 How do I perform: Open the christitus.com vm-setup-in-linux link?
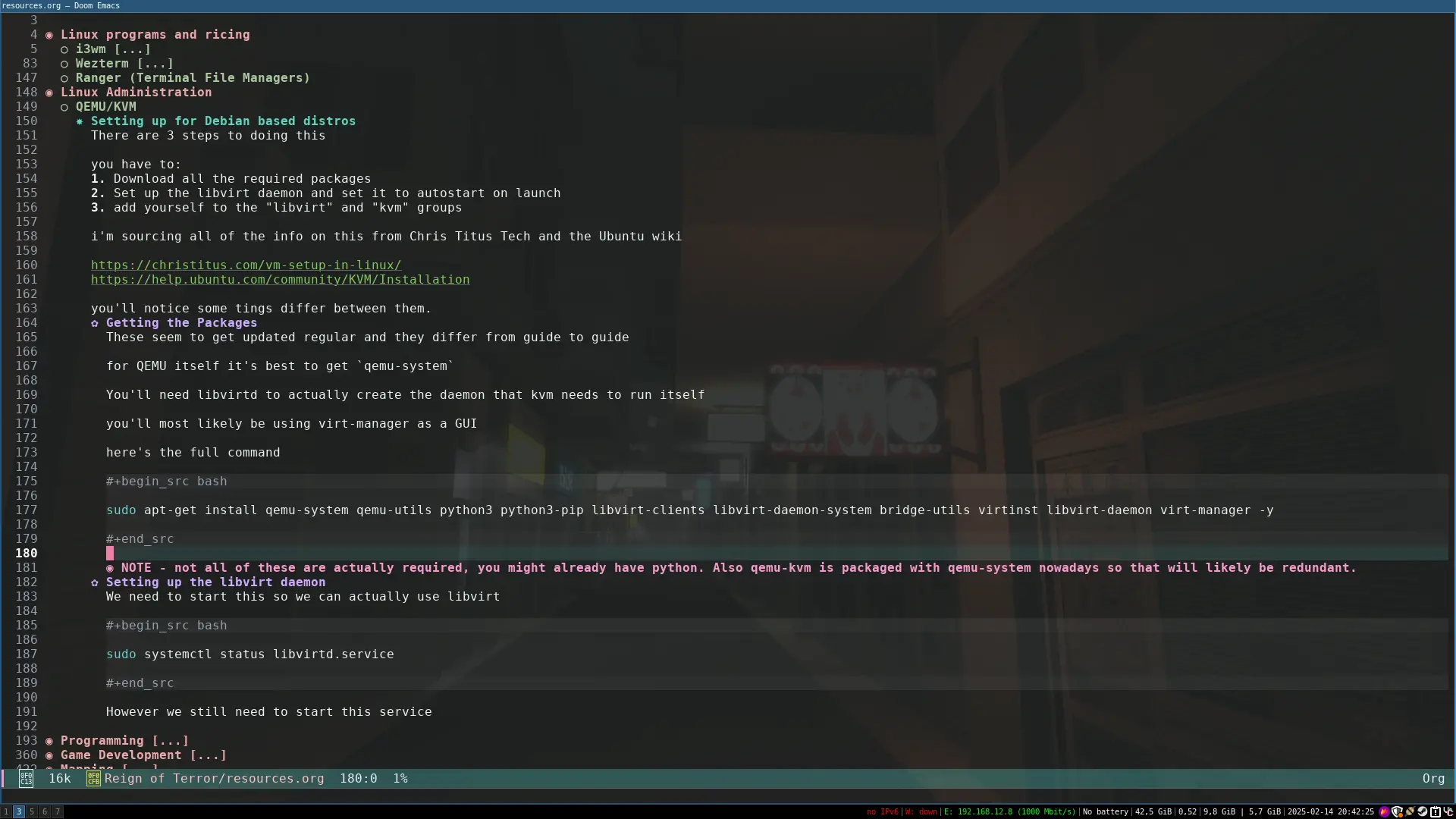(x=246, y=265)
